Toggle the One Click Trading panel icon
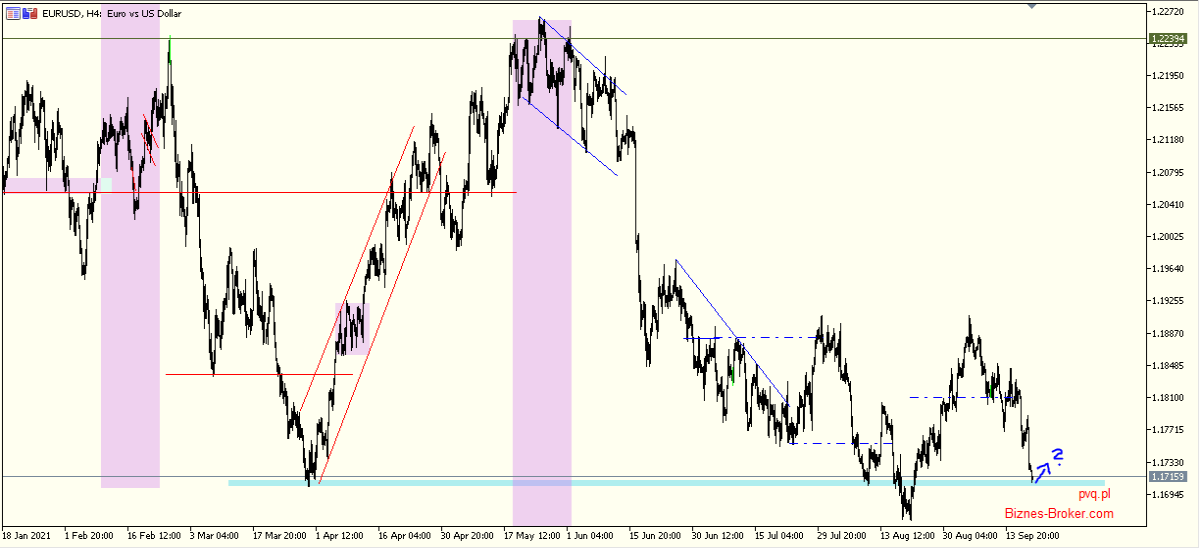Screen dimensions: 1200x549 click(x=30, y=14)
